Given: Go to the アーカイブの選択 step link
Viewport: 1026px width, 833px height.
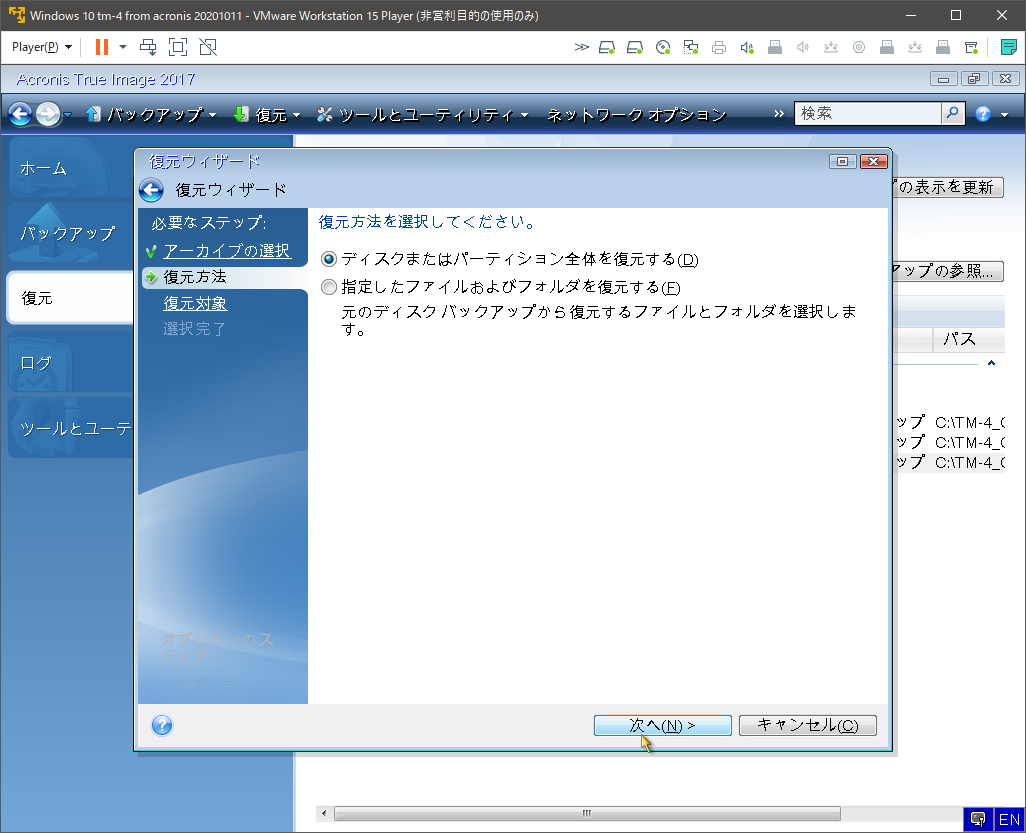Looking at the screenshot, I should coord(226,251).
